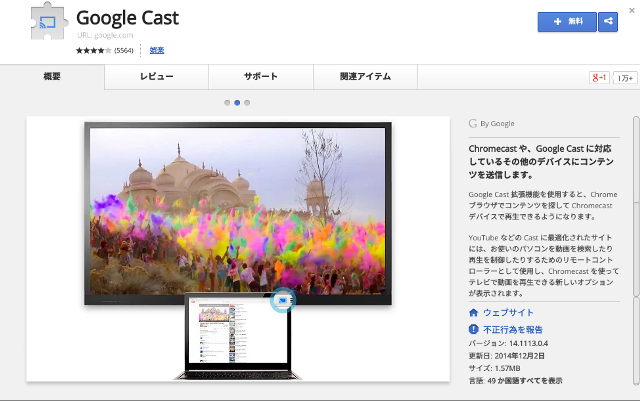640x401 pixels.
Task: Click the blue + 無料 install button
Action: [566, 22]
